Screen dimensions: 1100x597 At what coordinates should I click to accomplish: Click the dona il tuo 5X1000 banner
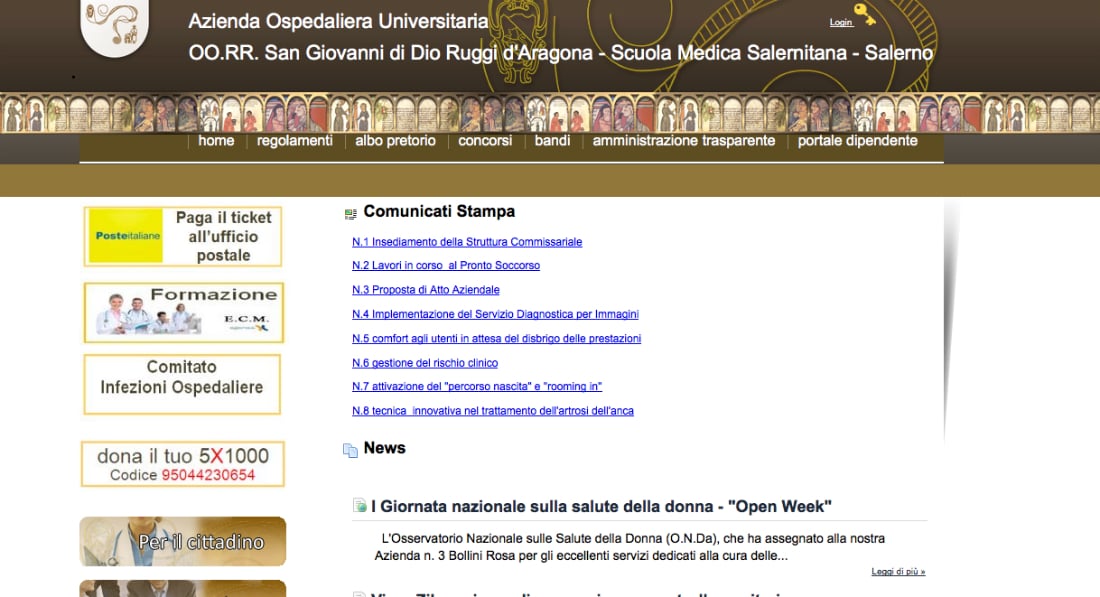(x=182, y=465)
